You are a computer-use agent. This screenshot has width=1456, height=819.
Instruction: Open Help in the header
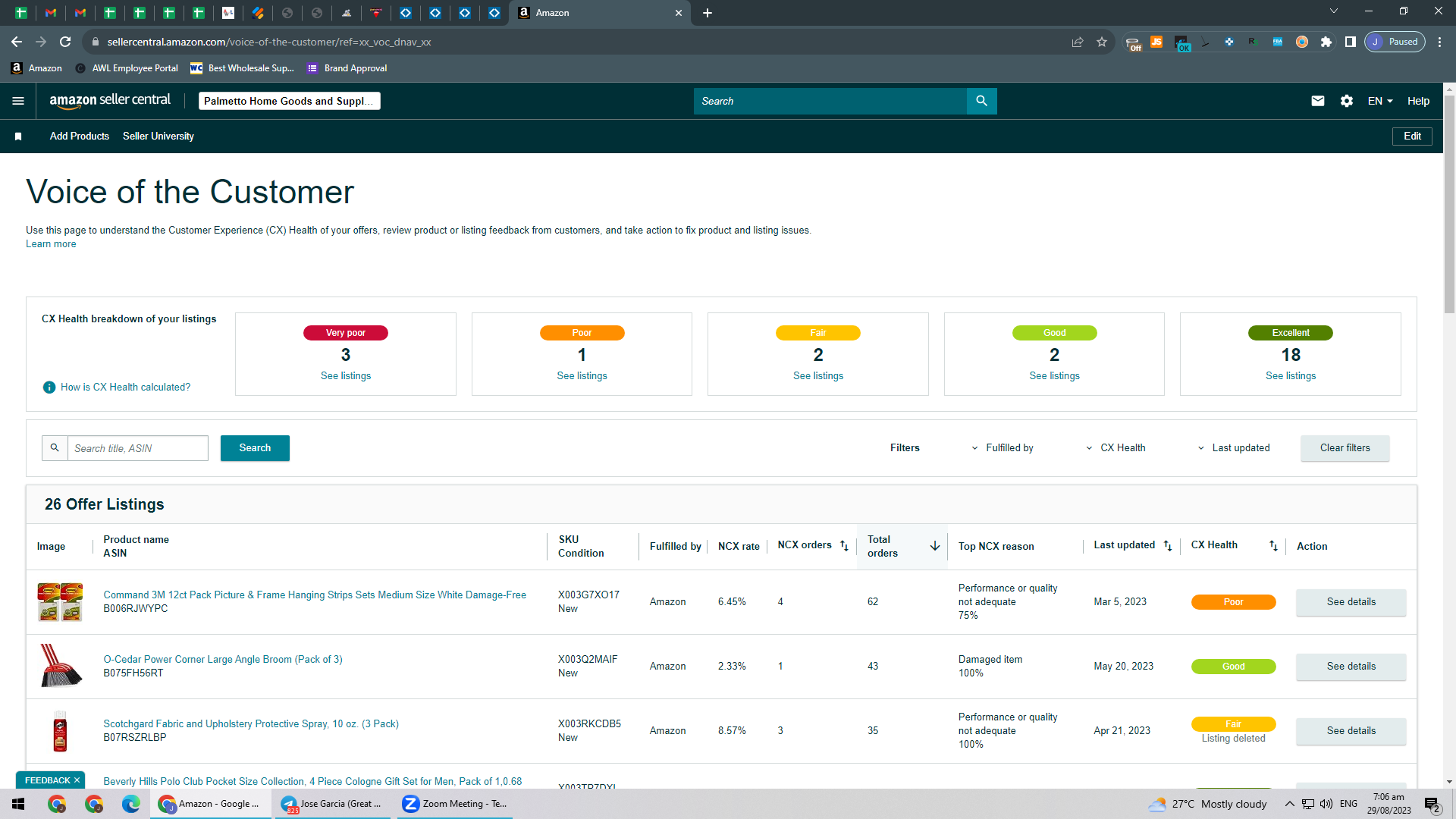click(1418, 101)
